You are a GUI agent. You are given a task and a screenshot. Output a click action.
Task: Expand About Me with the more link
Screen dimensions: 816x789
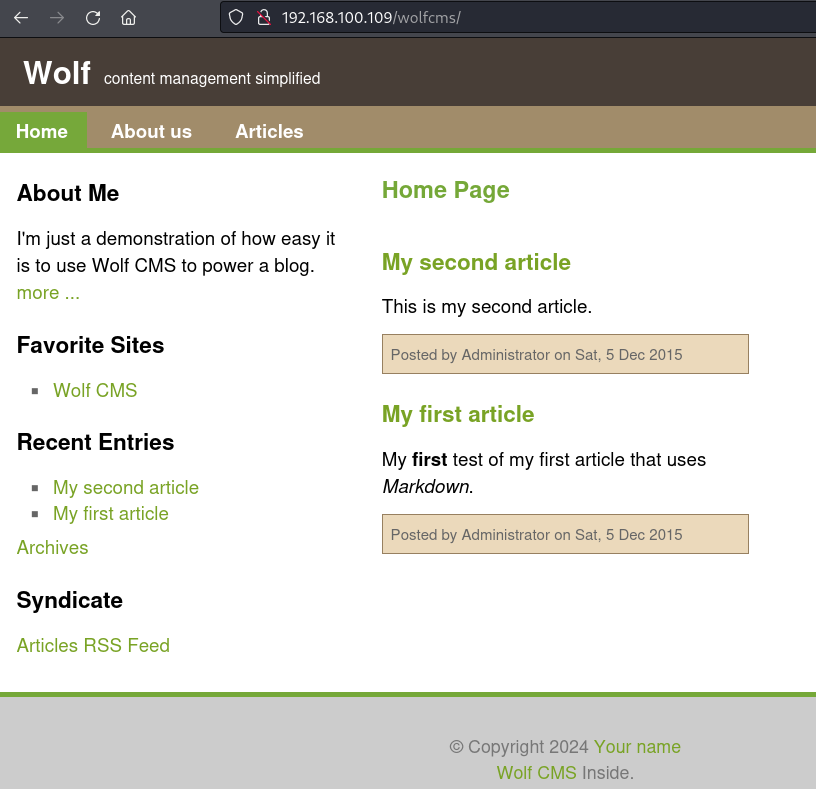coord(48,293)
